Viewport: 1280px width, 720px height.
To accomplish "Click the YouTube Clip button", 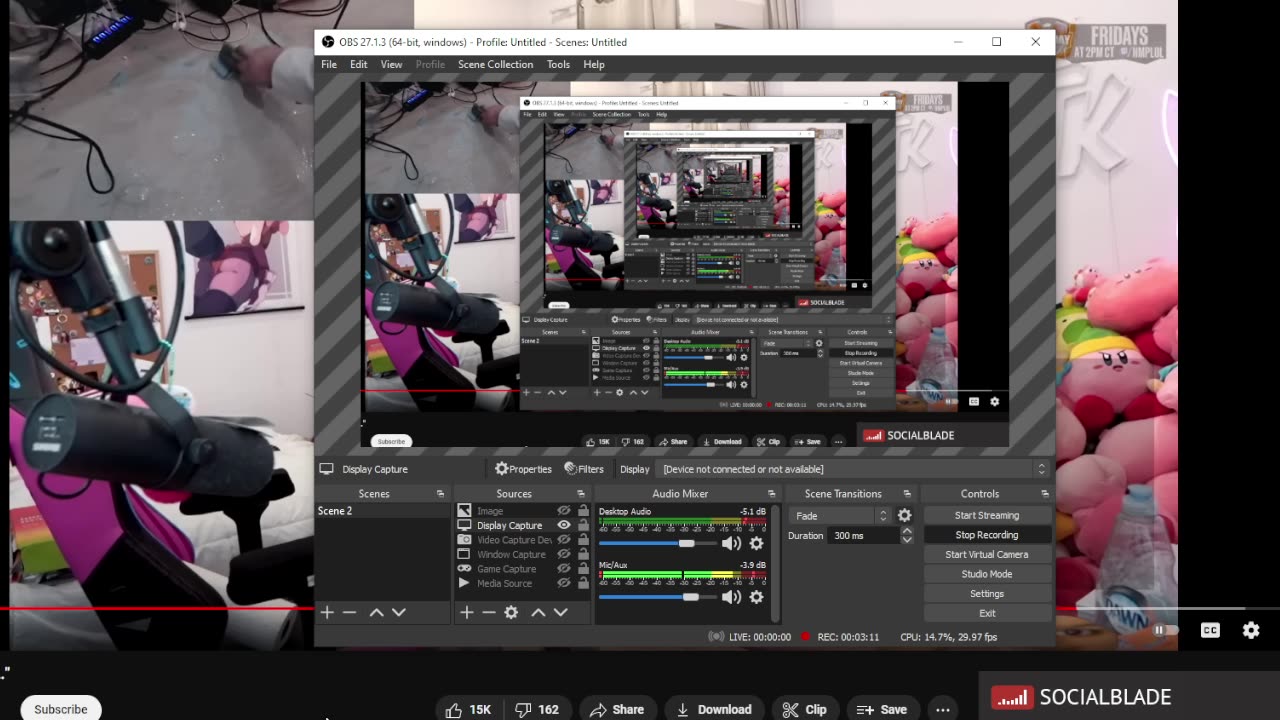I will click(805, 709).
